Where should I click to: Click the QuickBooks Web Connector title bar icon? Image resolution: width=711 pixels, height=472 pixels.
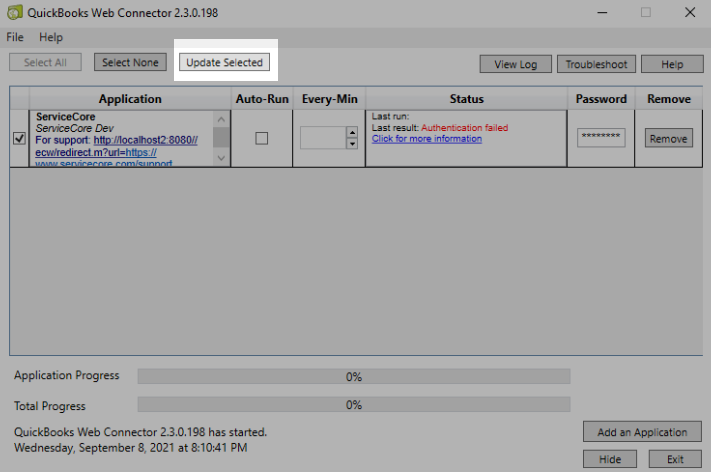pyautogui.click(x=15, y=12)
